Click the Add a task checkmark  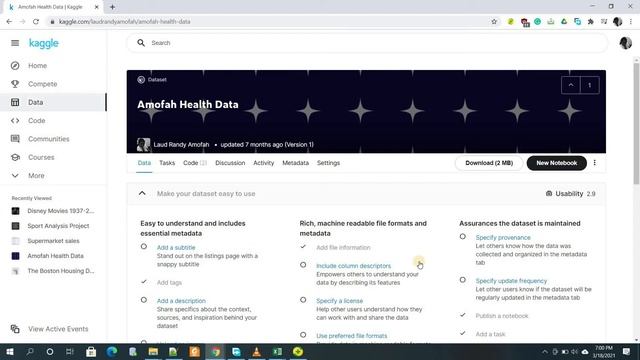click(x=462, y=333)
